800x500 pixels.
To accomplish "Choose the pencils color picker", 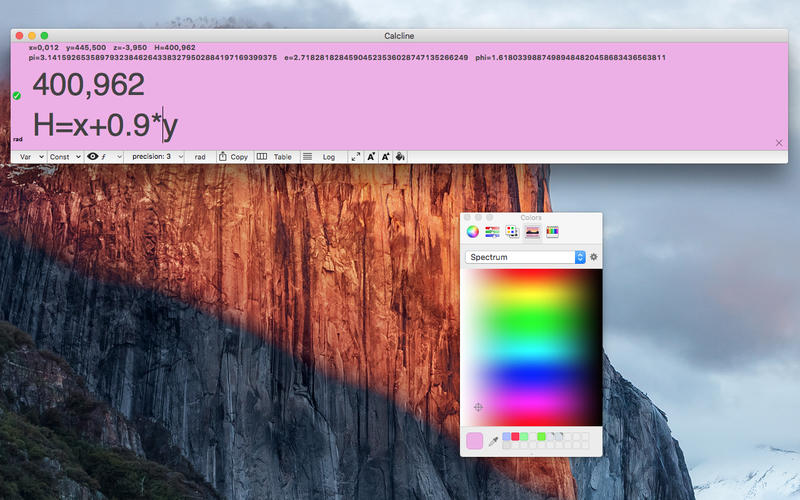I will coord(552,232).
